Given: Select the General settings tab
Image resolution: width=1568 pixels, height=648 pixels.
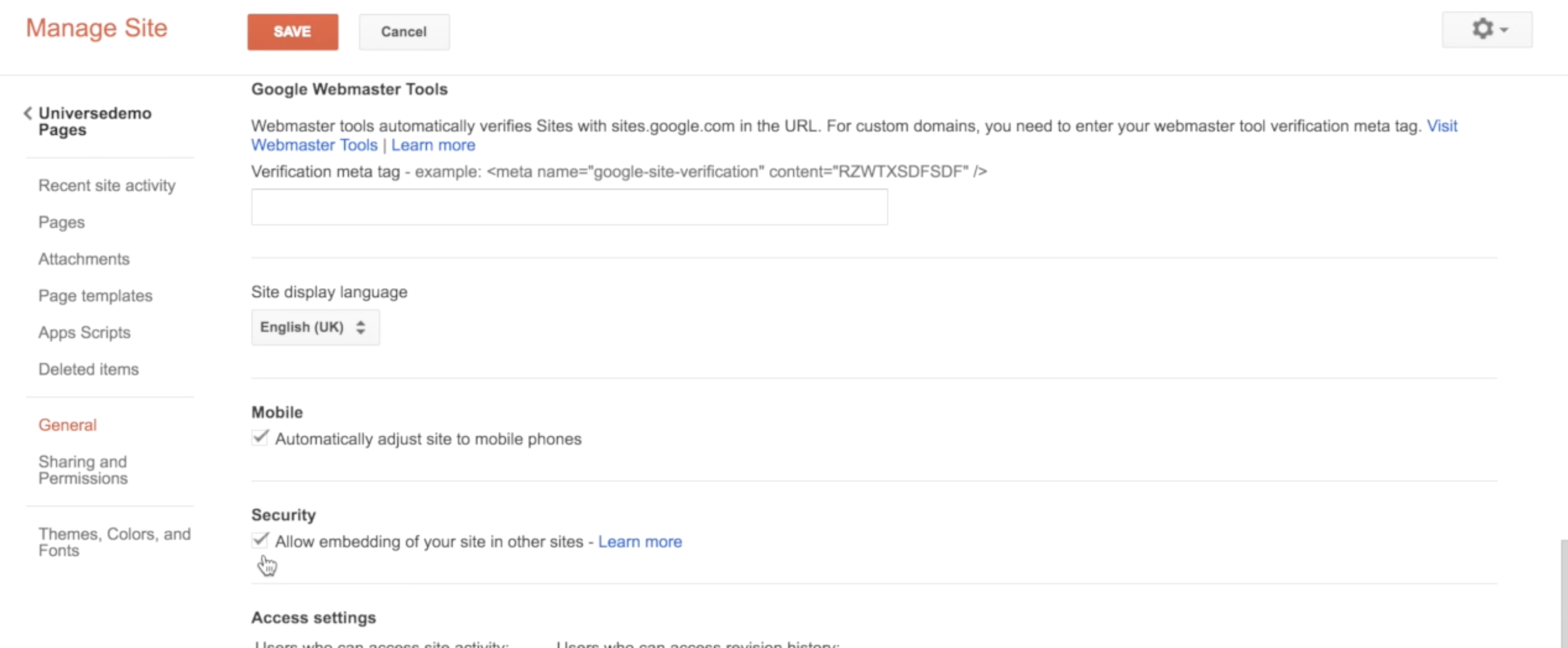Looking at the screenshot, I should coord(68,425).
